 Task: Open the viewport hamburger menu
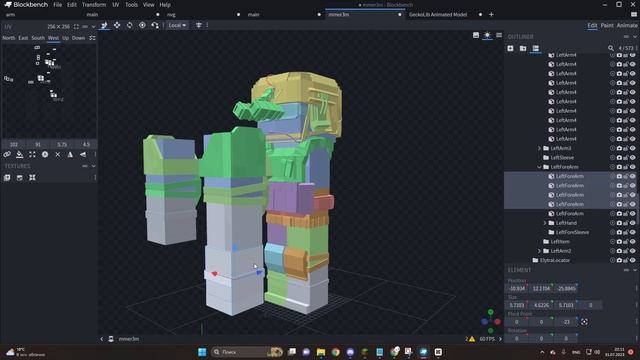point(499,36)
